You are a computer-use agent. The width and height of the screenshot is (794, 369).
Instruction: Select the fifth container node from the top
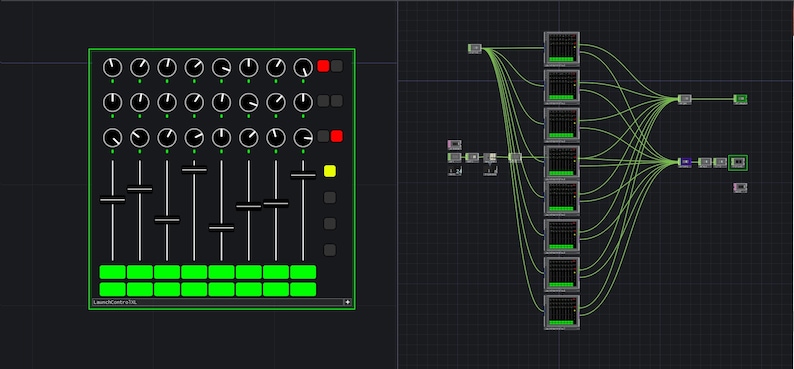[562, 198]
